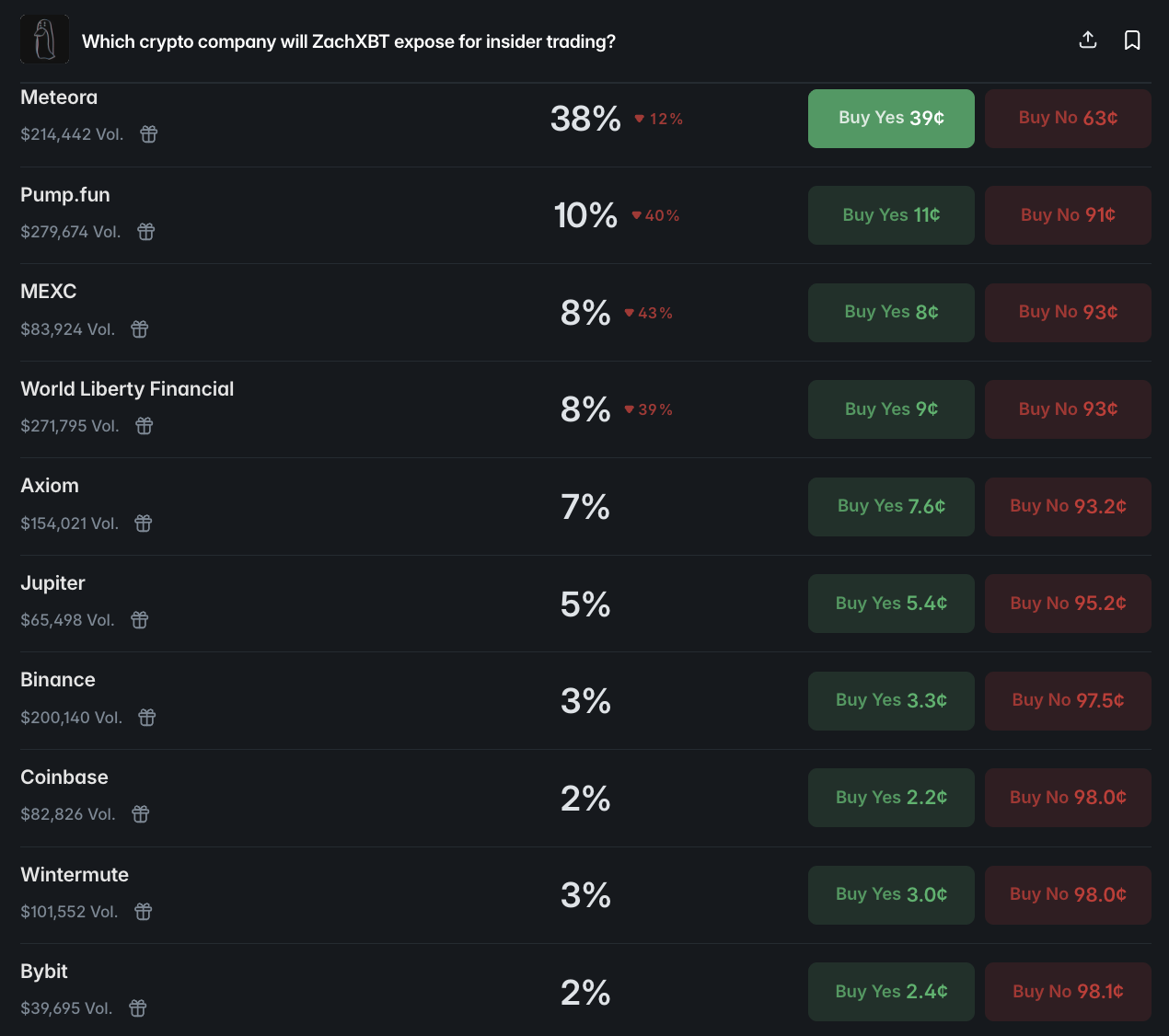Open the market title about ZachXBT
The height and width of the screenshot is (1036, 1169).
click(349, 41)
